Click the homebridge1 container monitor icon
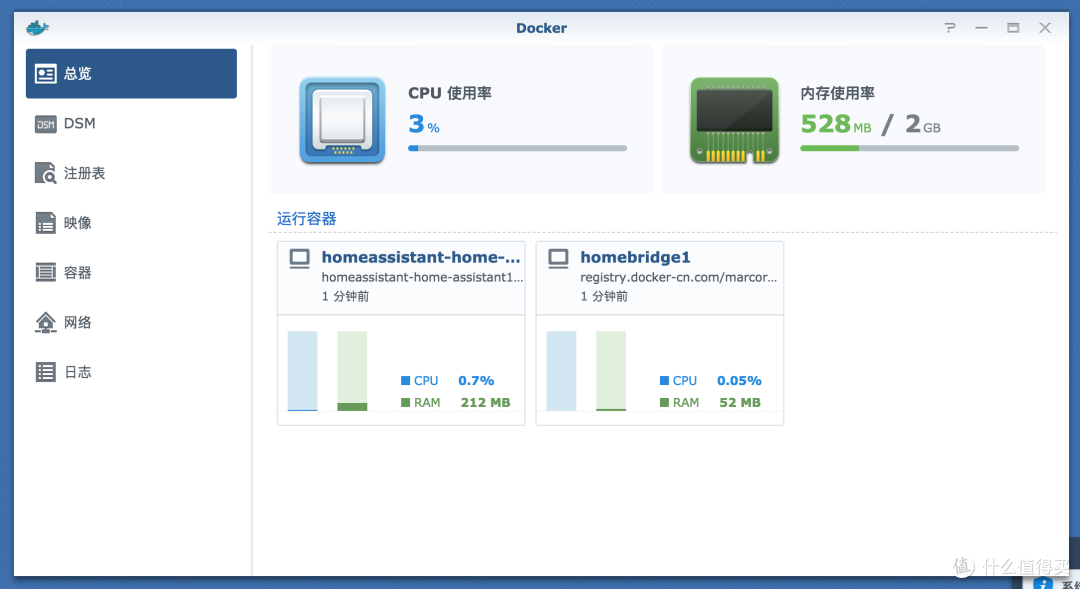The image size is (1080, 589). click(559, 259)
